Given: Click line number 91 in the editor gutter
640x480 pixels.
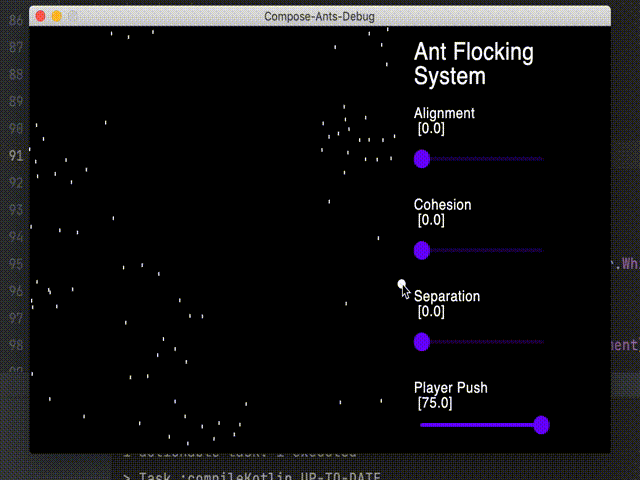Looking at the screenshot, I should [15, 156].
